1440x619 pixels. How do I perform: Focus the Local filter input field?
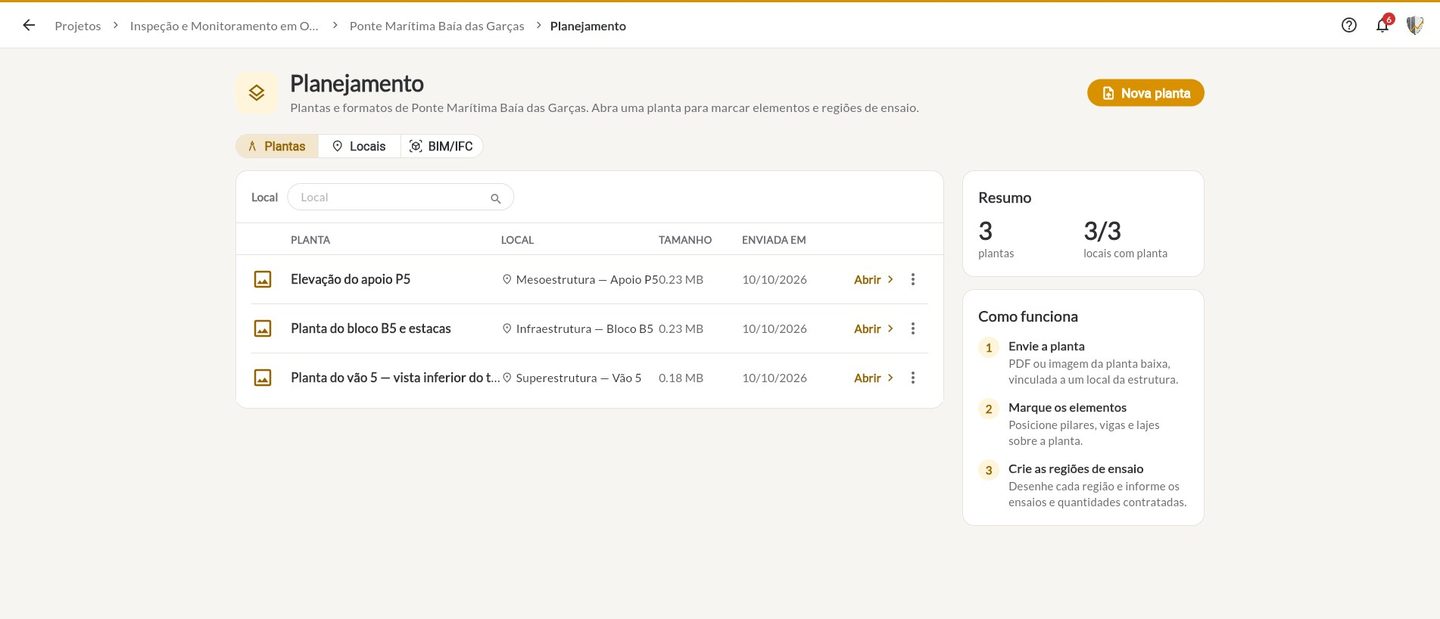pos(400,197)
